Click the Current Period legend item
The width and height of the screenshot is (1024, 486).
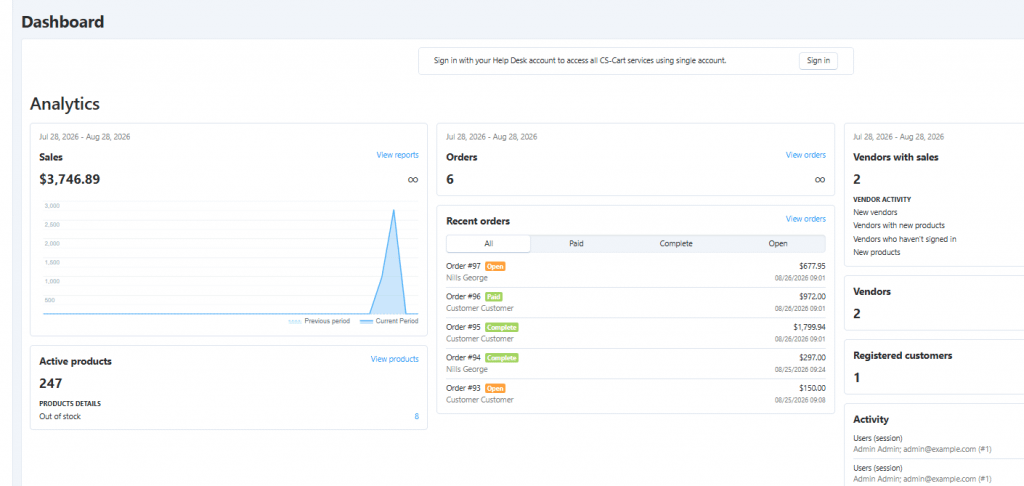coord(389,321)
